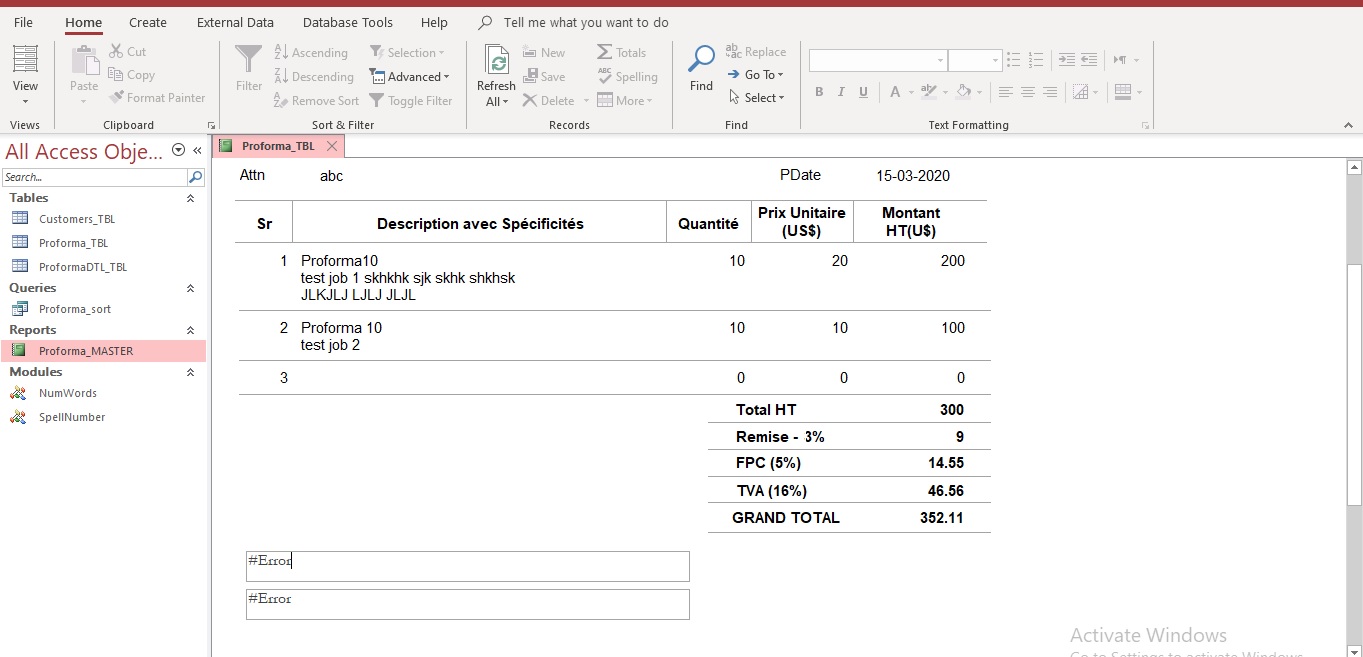1363x657 pixels.
Task: Close the Proforma_TBL document tab
Action: pyautogui.click(x=332, y=146)
